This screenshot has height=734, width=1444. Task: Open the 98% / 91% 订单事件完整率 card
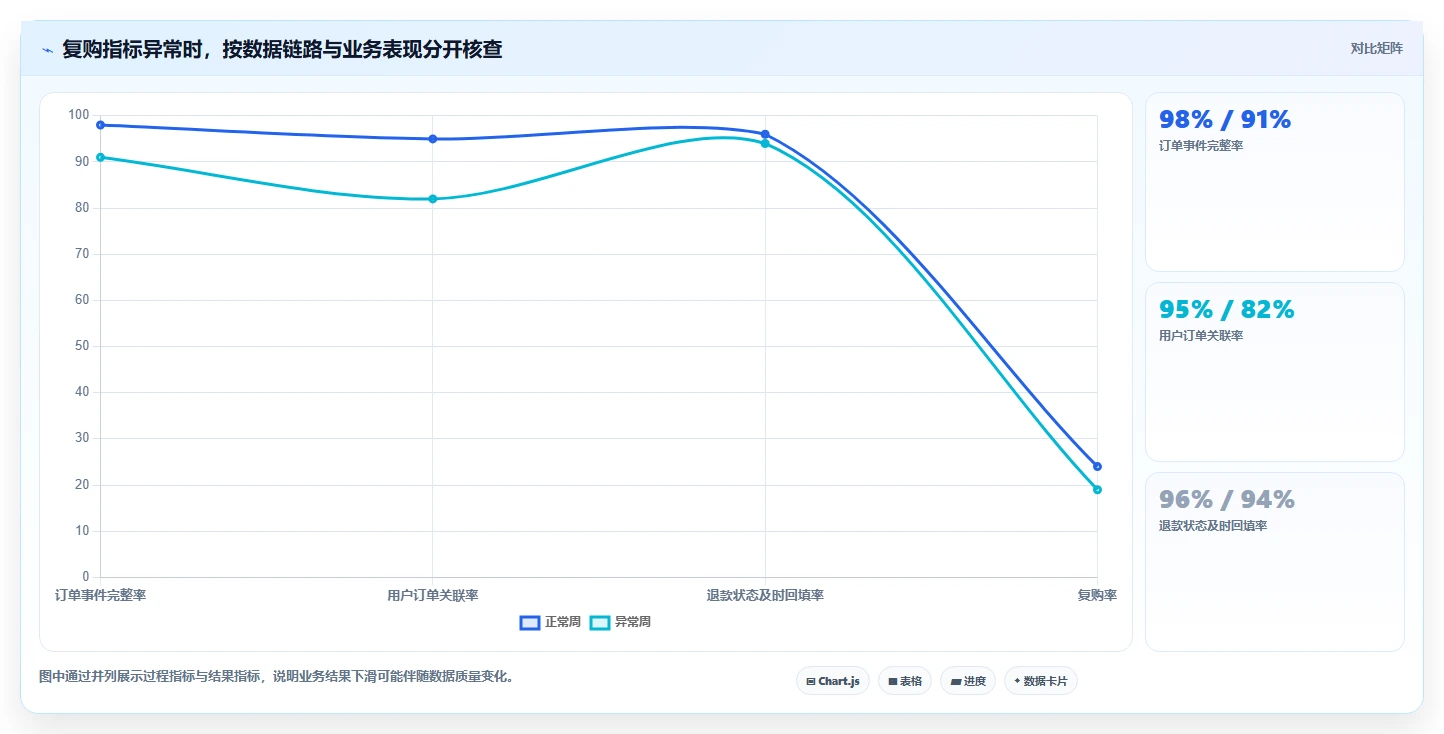click(1275, 182)
